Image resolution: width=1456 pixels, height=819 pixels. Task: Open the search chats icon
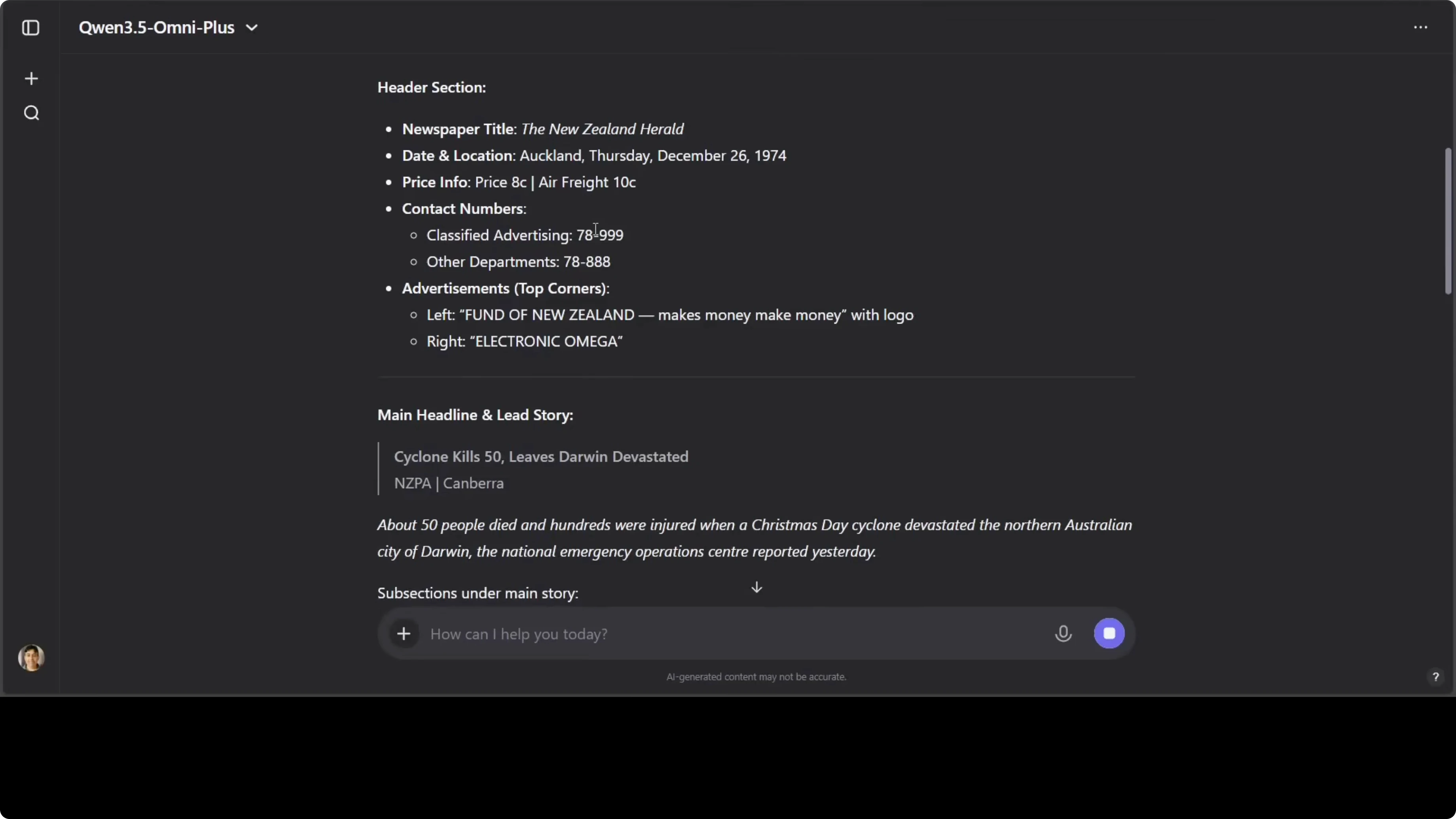tap(31, 113)
